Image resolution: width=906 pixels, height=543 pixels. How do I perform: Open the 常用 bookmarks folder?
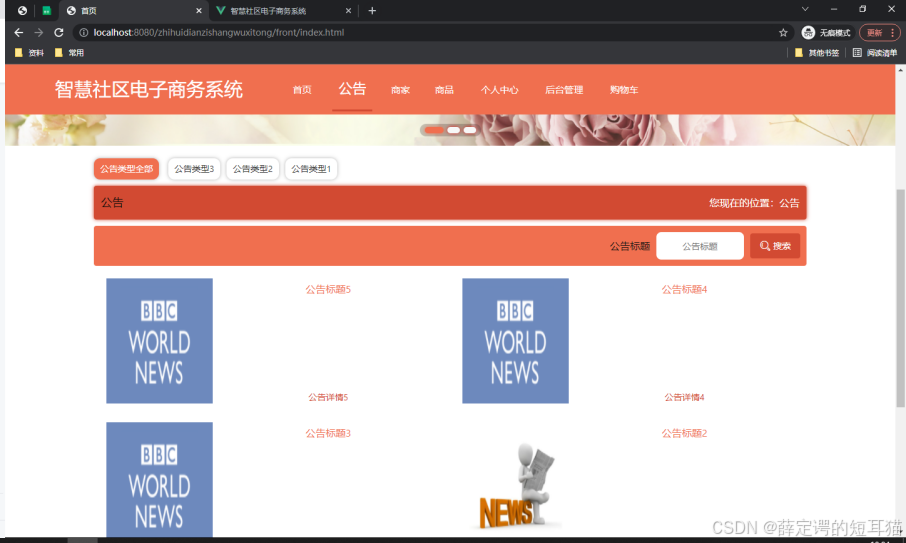pos(69,53)
